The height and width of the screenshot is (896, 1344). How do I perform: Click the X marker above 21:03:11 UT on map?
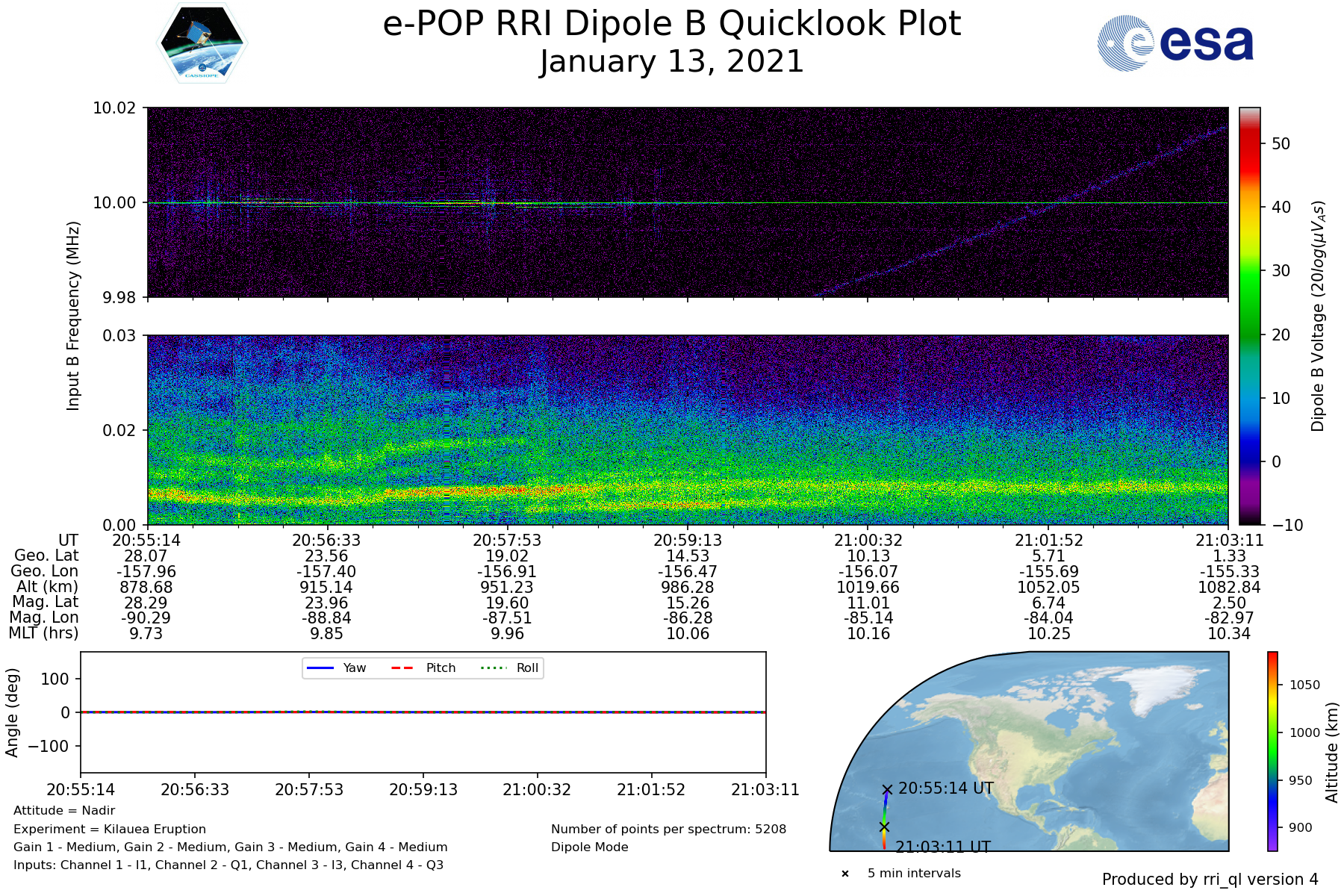tap(884, 827)
